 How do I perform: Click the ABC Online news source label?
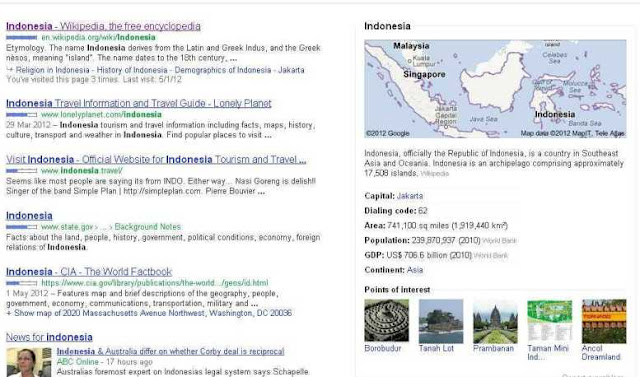tap(78, 362)
